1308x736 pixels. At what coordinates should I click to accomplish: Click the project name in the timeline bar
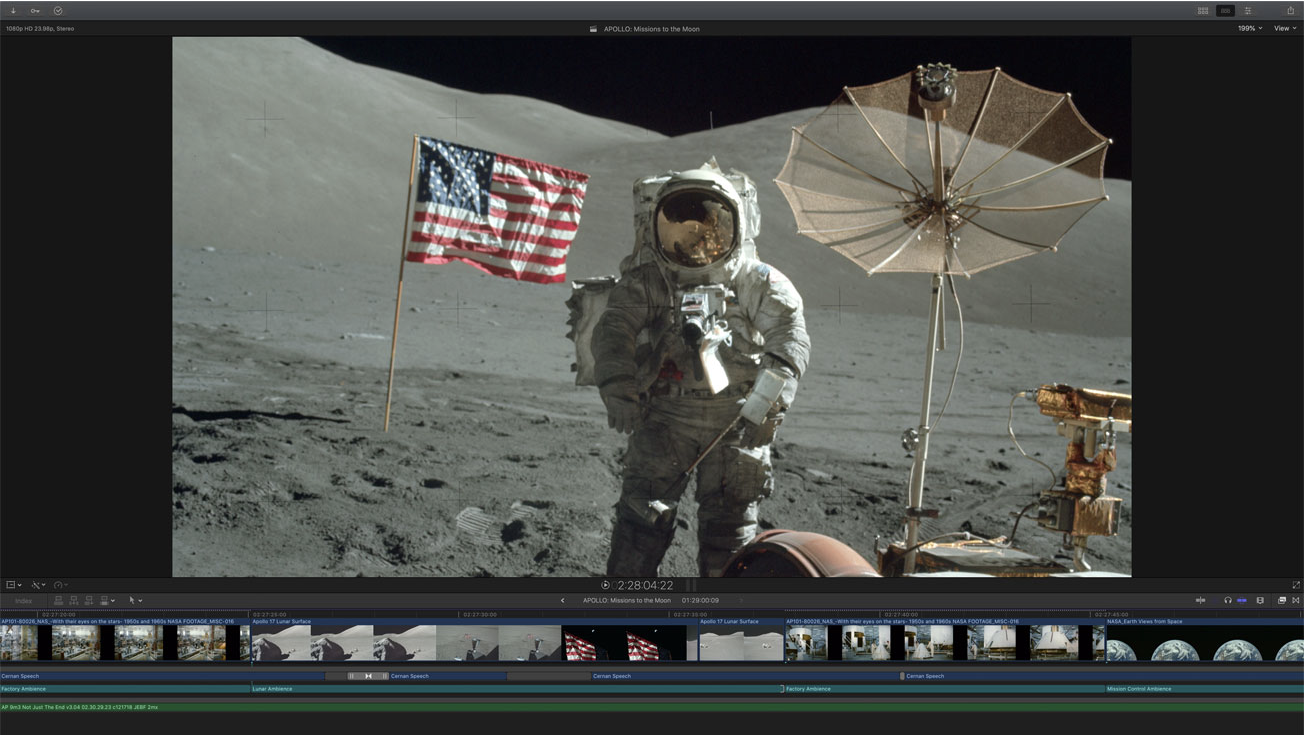coord(627,601)
